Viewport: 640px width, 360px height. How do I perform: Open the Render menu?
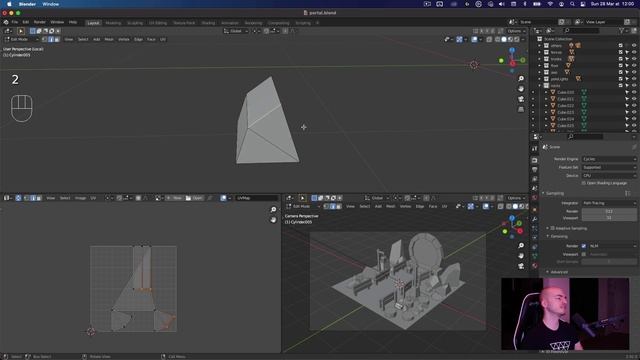(40, 22)
